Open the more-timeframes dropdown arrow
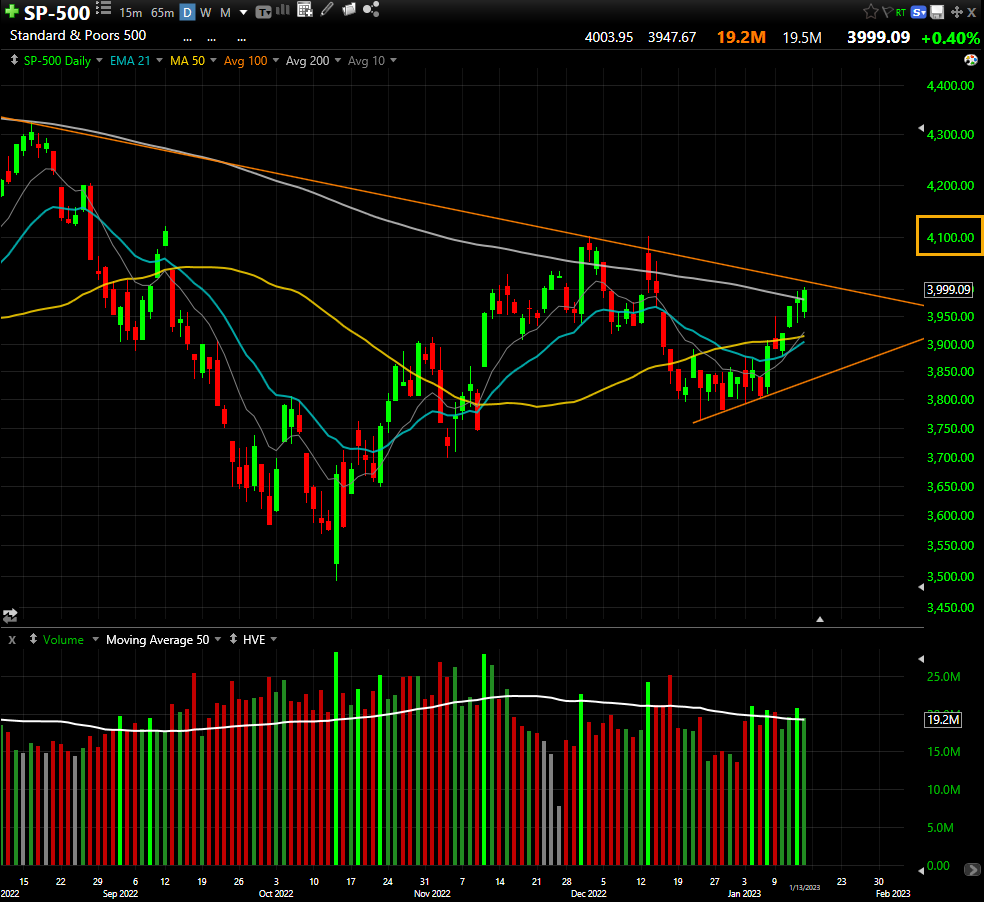Viewport: 984px width, 902px height. pos(243,13)
